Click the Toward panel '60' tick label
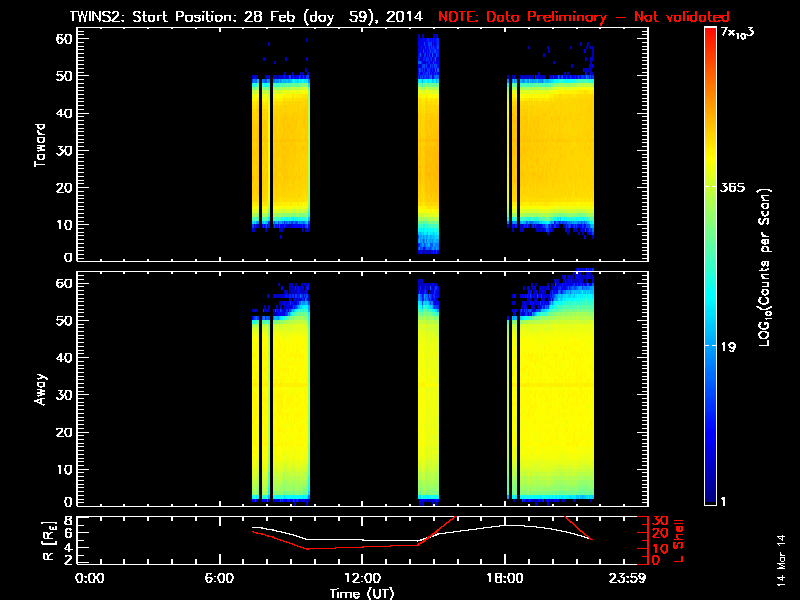The image size is (800, 600). [64, 38]
